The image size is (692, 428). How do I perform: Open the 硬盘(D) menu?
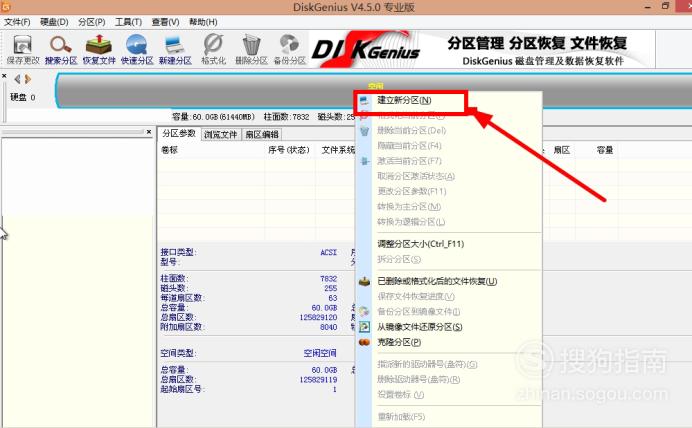[54, 22]
